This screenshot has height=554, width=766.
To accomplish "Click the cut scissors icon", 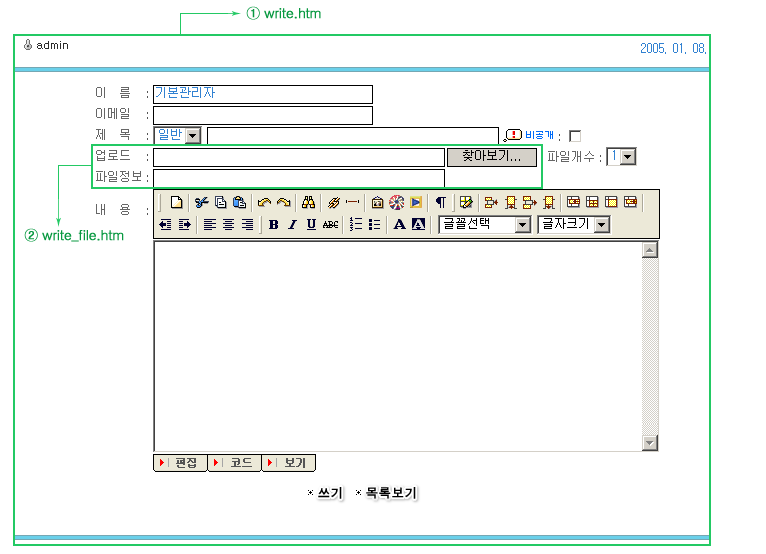I will coord(201,202).
